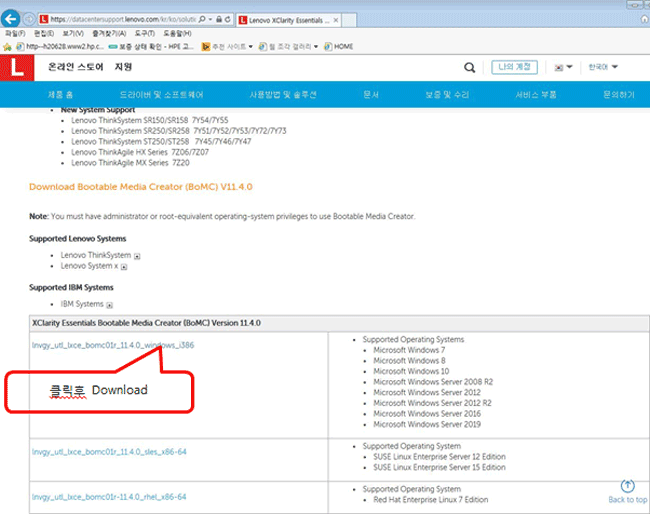Click the text SUSE Linux Enterprise Server 15 Edition

point(439,467)
